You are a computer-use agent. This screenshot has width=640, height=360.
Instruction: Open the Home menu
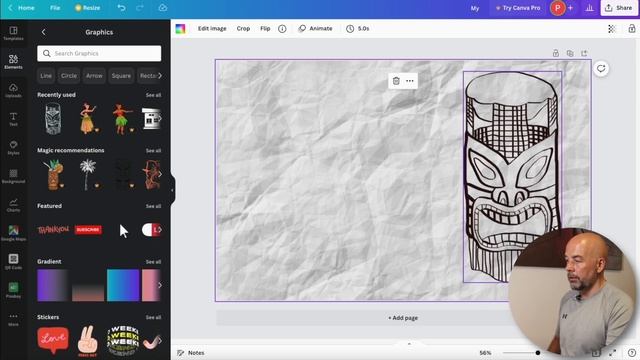point(21,8)
